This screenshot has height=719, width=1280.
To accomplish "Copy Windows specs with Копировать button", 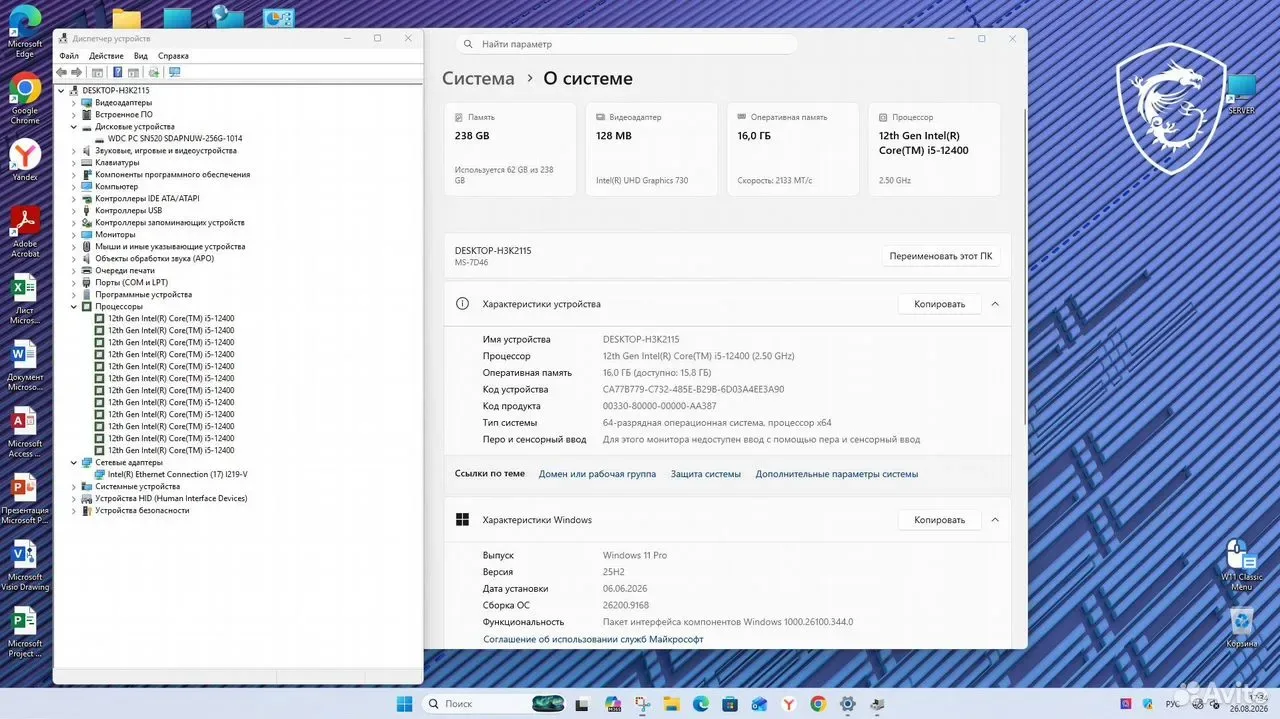I will click(x=939, y=520).
